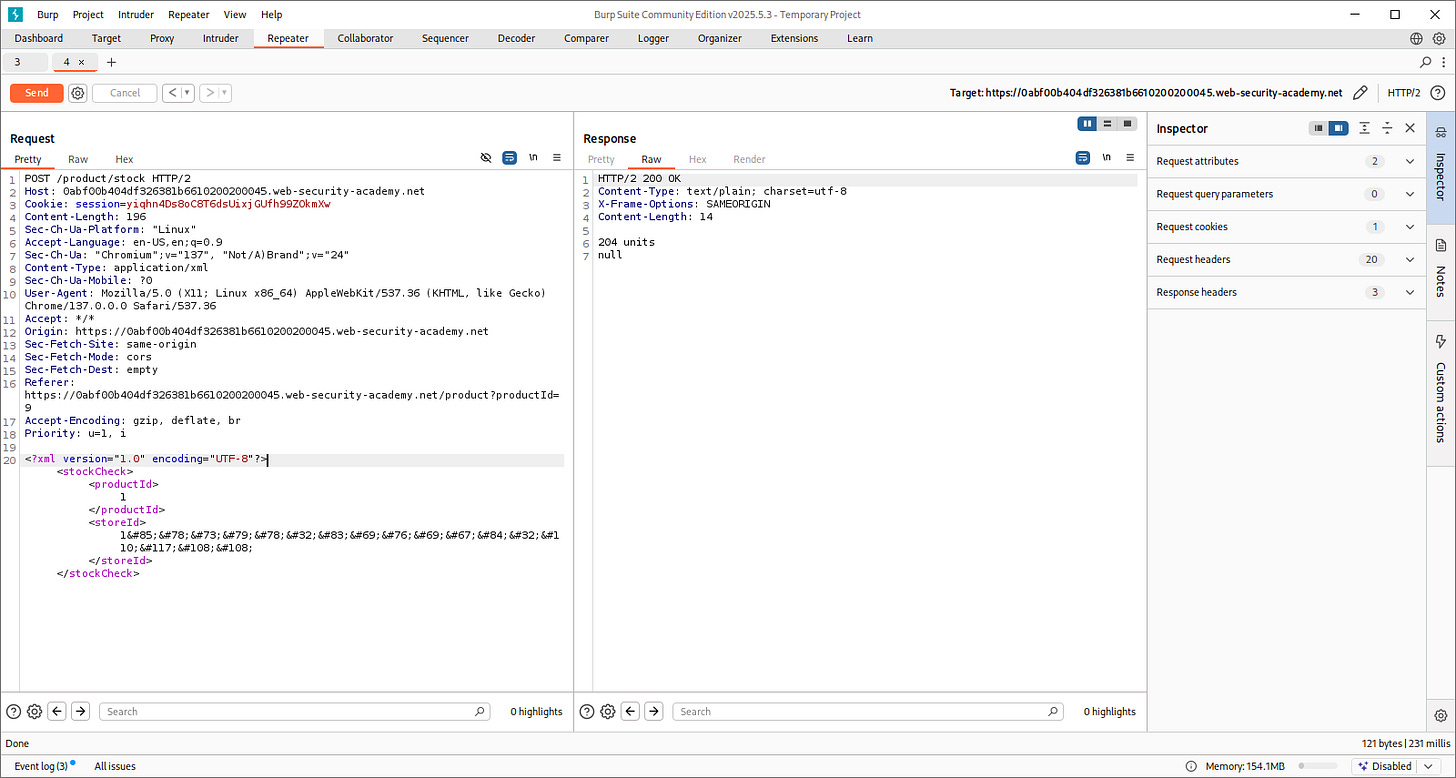Image resolution: width=1456 pixels, height=778 pixels.
Task: Toggle response line wrap button
Action: (x=1083, y=158)
